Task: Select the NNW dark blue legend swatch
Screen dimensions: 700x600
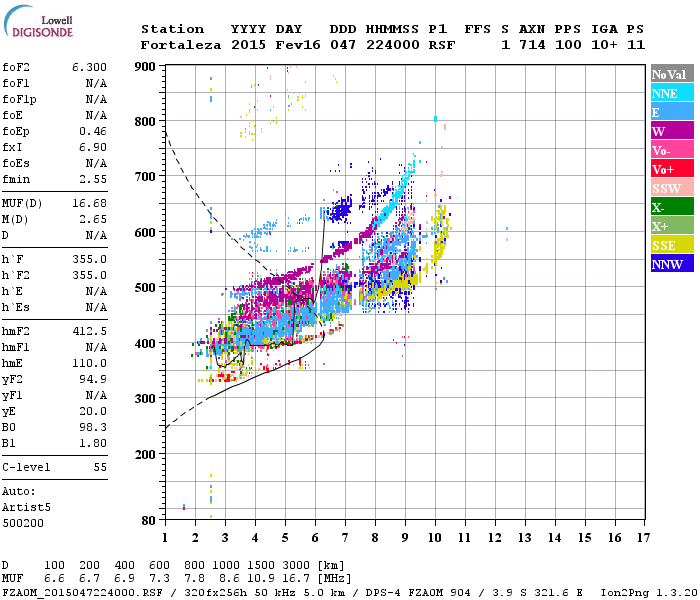Action: (x=672, y=264)
